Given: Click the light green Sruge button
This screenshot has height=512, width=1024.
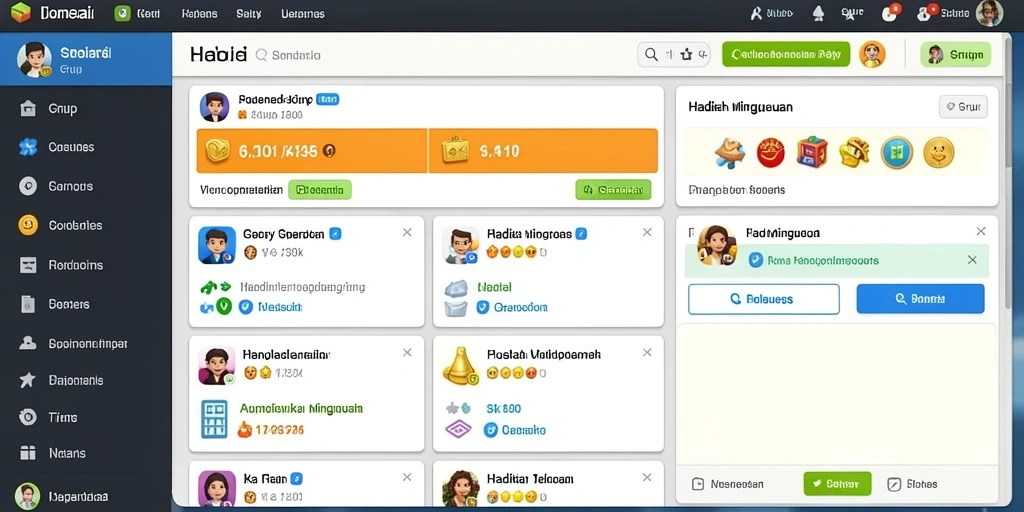Looking at the screenshot, I should pyautogui.click(x=955, y=55).
